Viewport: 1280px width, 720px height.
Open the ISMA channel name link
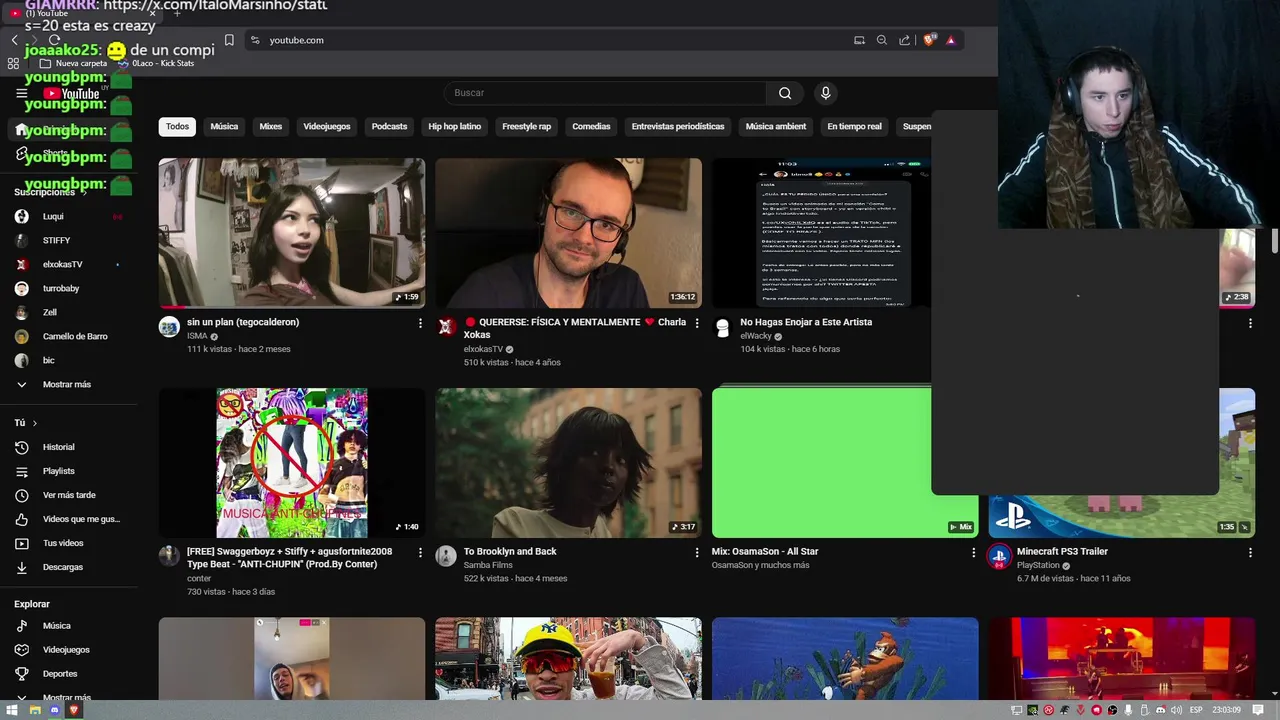pos(197,336)
